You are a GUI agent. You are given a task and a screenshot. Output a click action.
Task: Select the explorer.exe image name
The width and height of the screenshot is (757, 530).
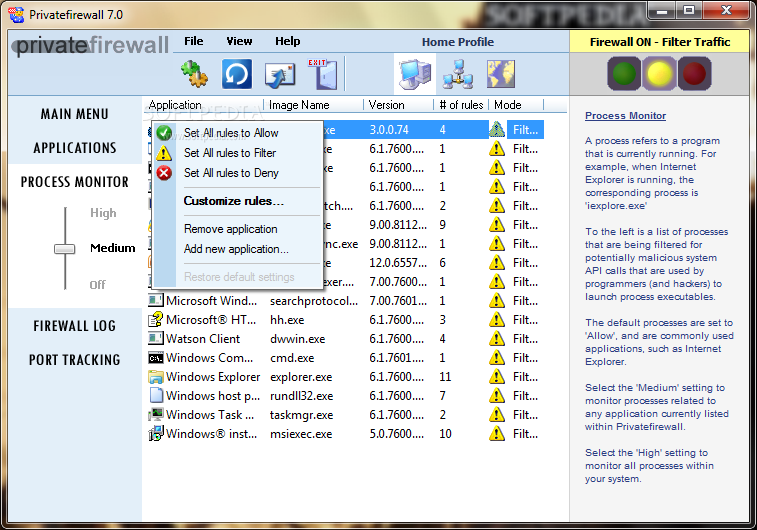click(x=301, y=377)
